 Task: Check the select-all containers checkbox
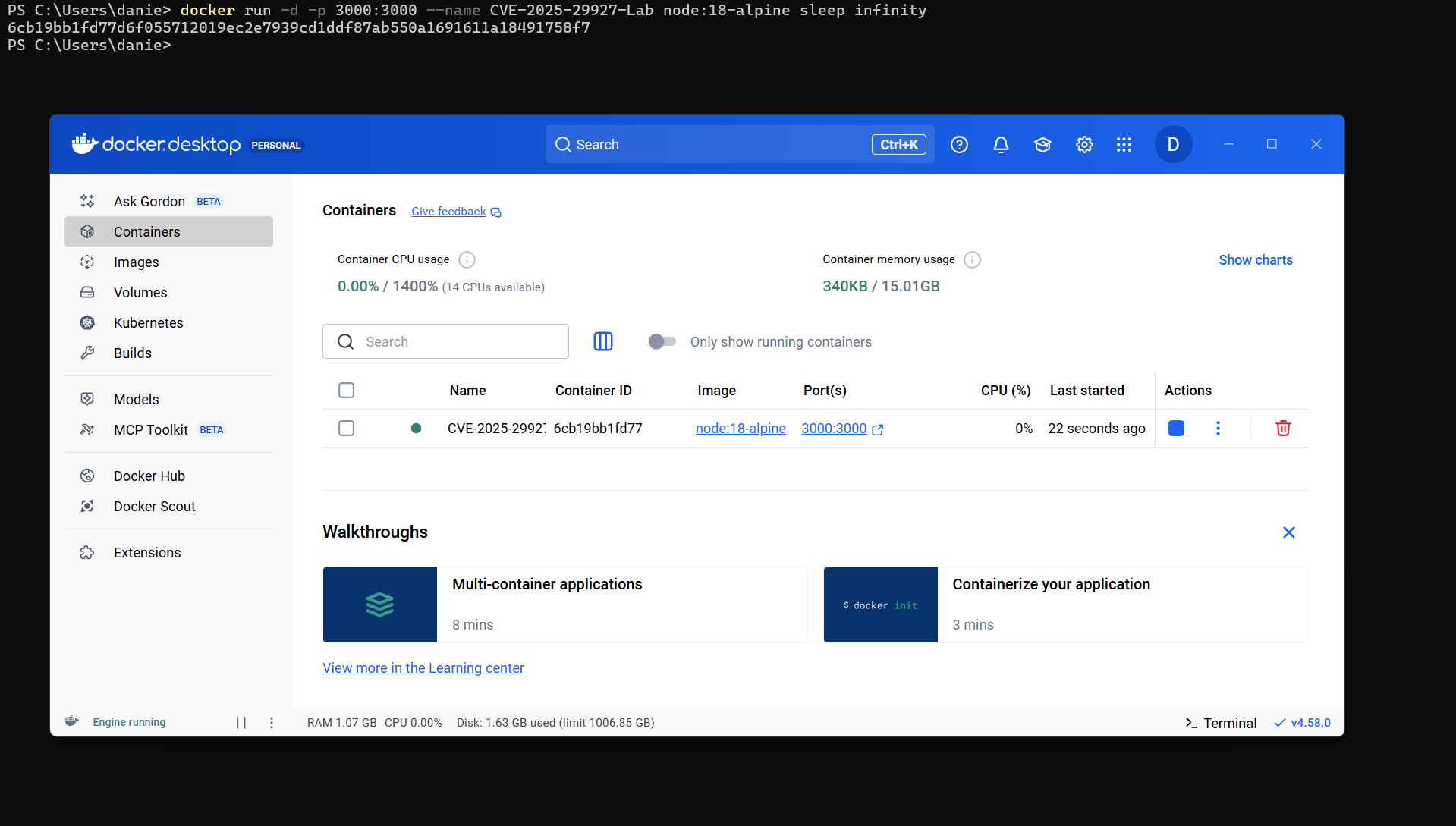tap(346, 391)
